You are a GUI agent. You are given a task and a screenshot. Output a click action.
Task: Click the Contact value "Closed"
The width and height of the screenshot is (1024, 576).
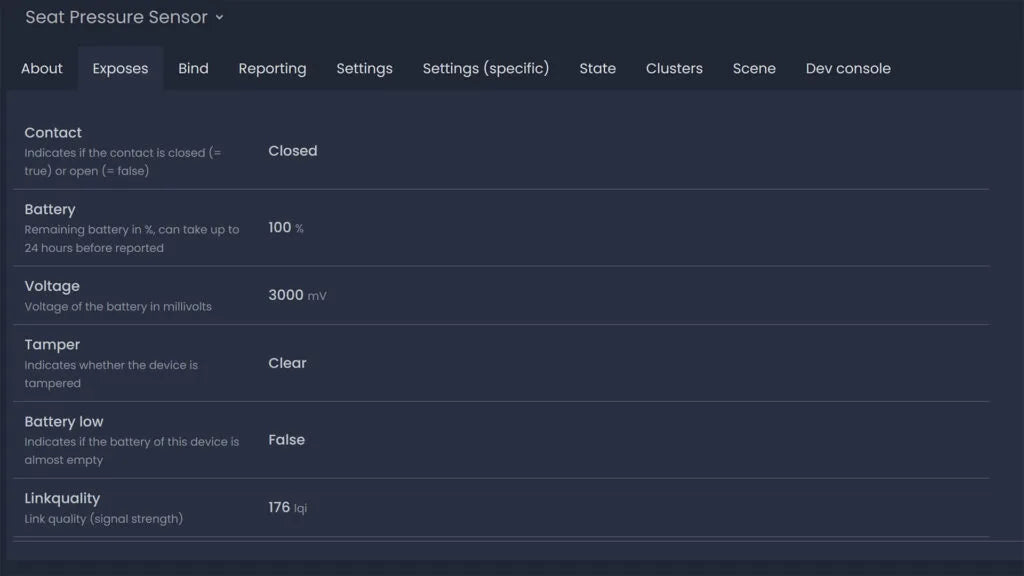(x=292, y=151)
